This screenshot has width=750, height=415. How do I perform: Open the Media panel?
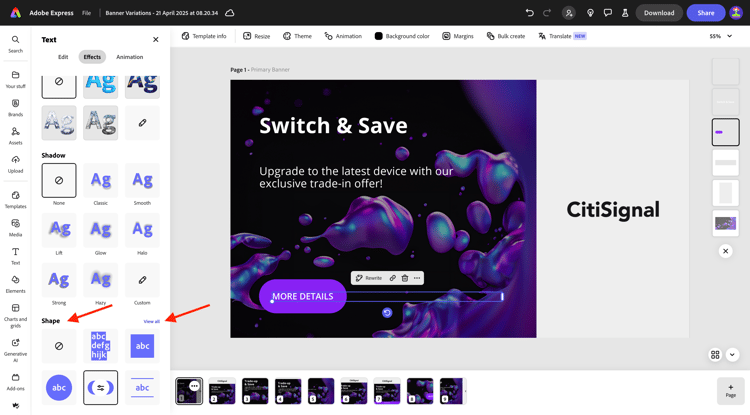coord(15,228)
